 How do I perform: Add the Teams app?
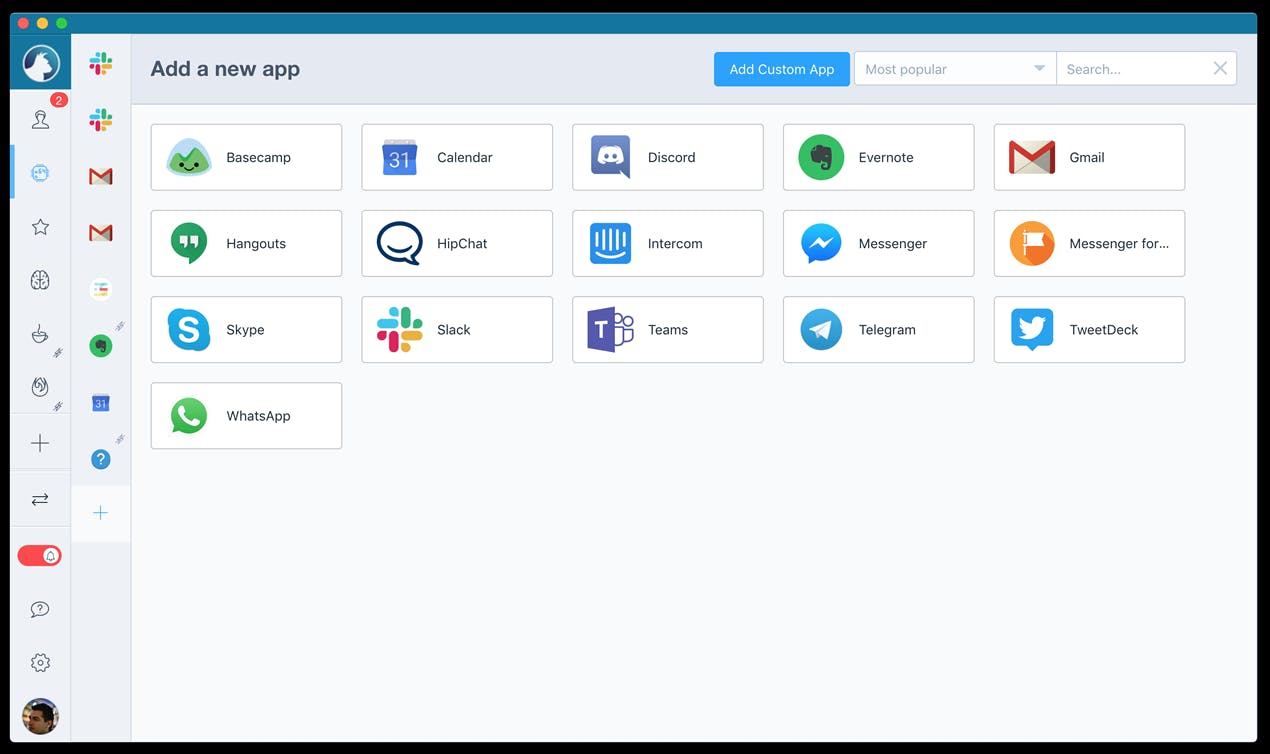(668, 329)
